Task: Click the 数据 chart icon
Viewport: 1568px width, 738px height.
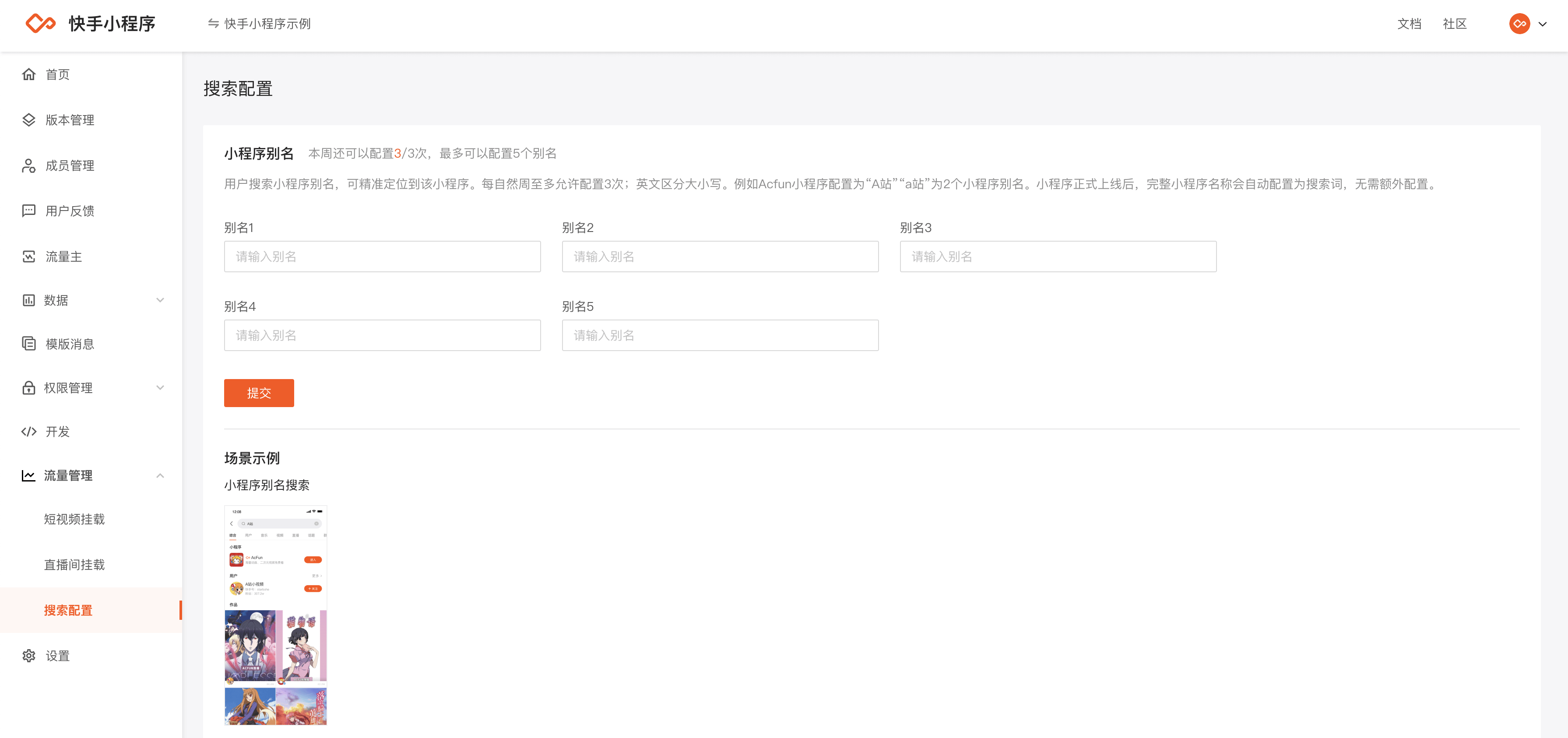Action: pos(29,299)
